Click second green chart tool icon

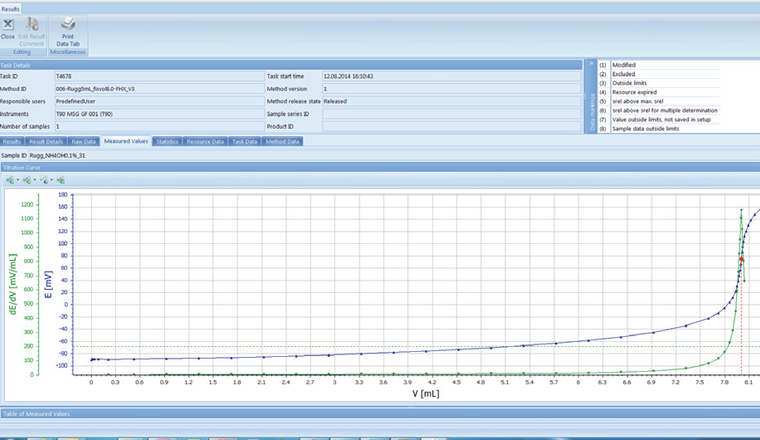click(26, 181)
